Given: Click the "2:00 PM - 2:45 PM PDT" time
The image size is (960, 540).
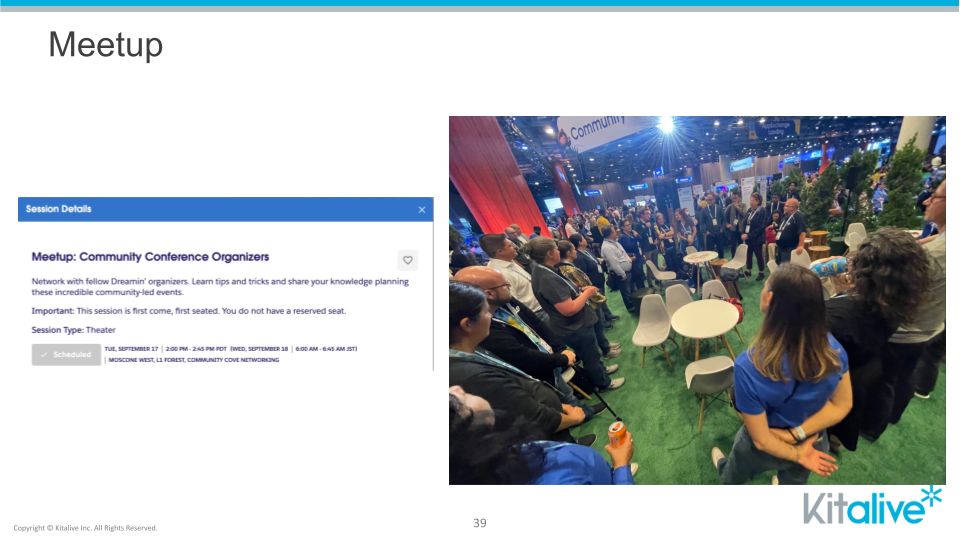Looking at the screenshot, I should pyautogui.click(x=196, y=349).
